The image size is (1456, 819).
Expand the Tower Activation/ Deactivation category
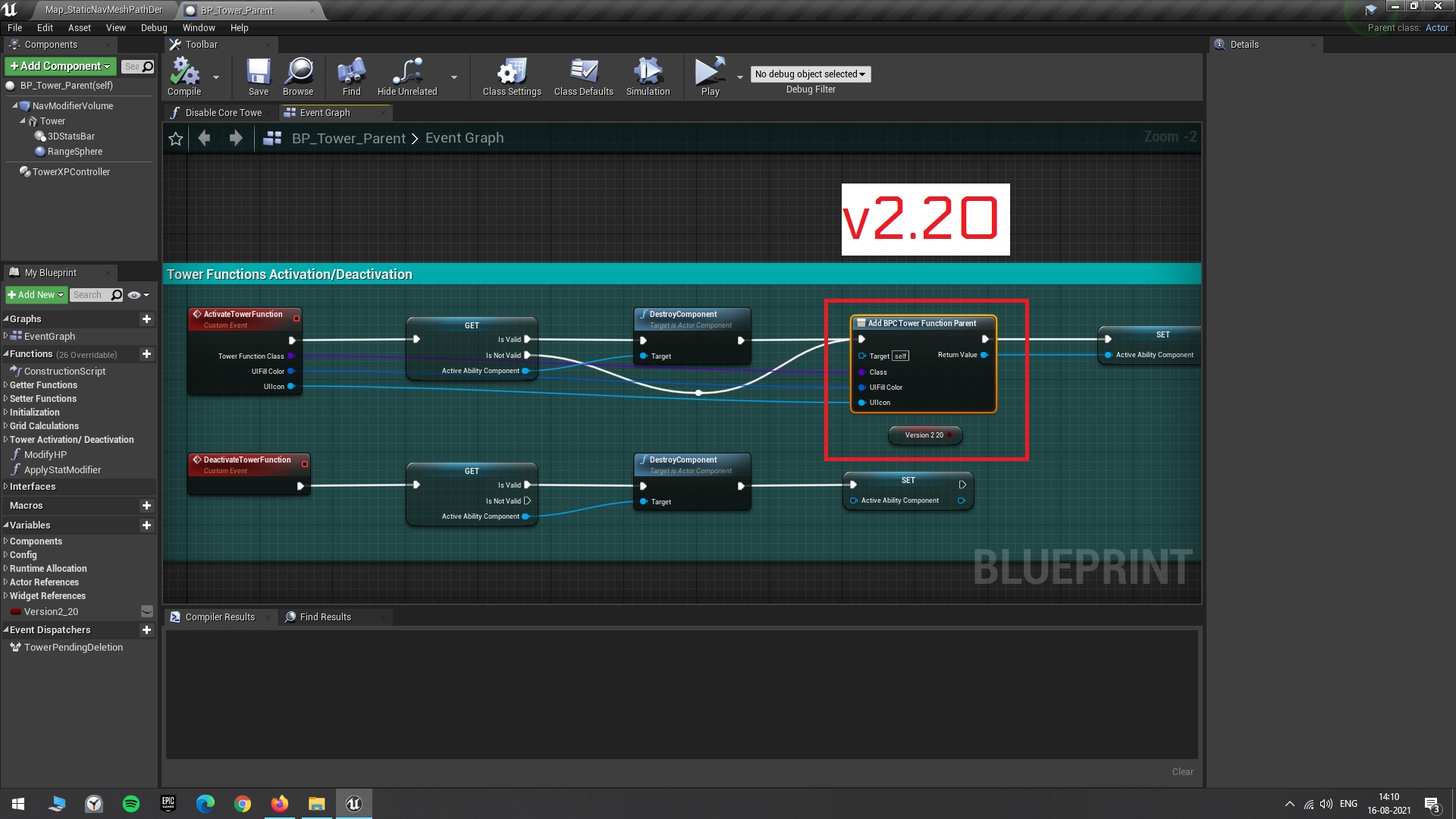point(6,440)
